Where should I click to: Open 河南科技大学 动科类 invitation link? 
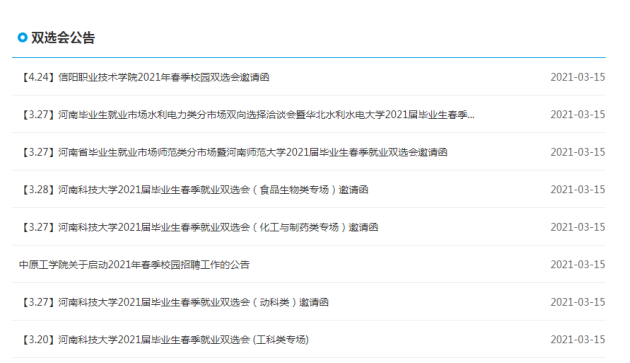click(174, 302)
